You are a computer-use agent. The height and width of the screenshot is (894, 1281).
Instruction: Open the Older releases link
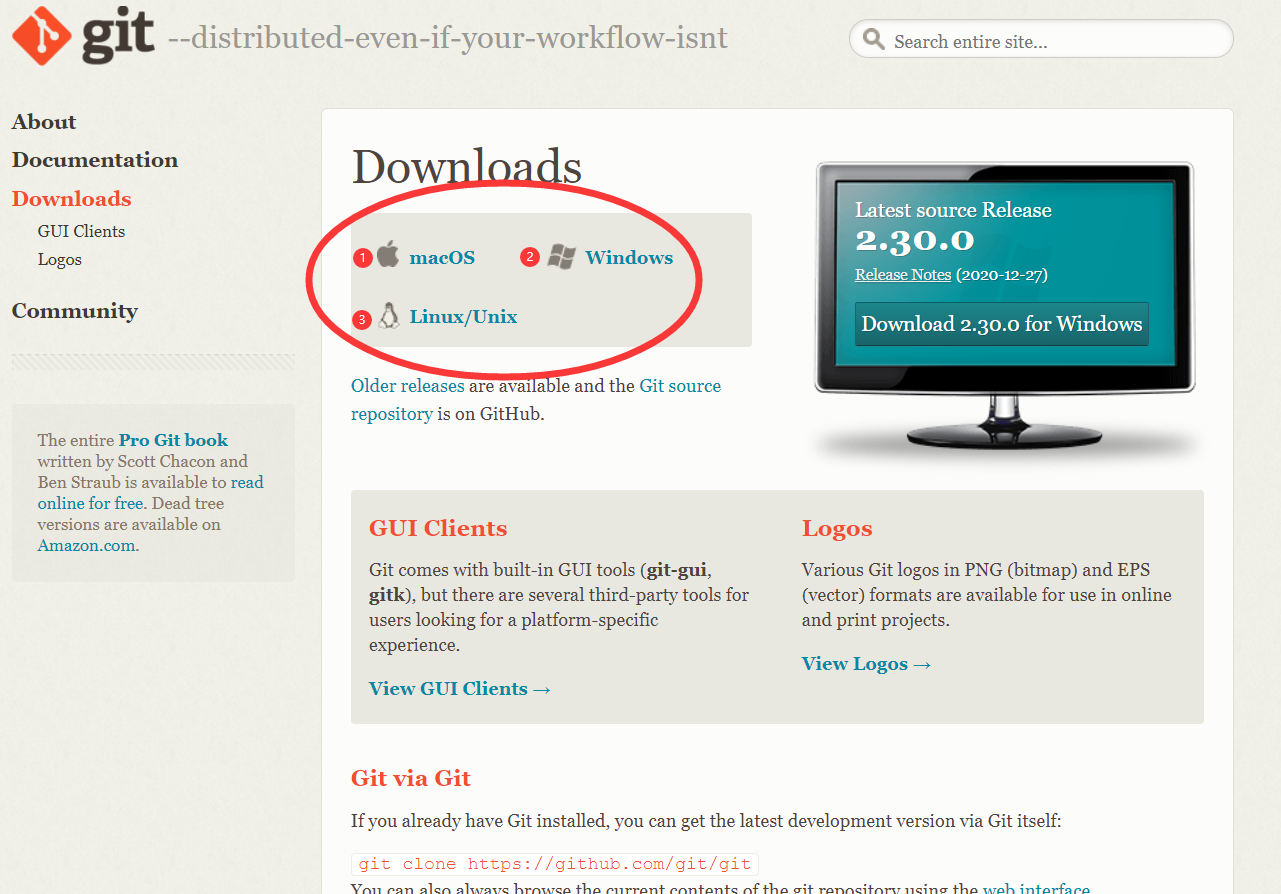[x=407, y=385]
